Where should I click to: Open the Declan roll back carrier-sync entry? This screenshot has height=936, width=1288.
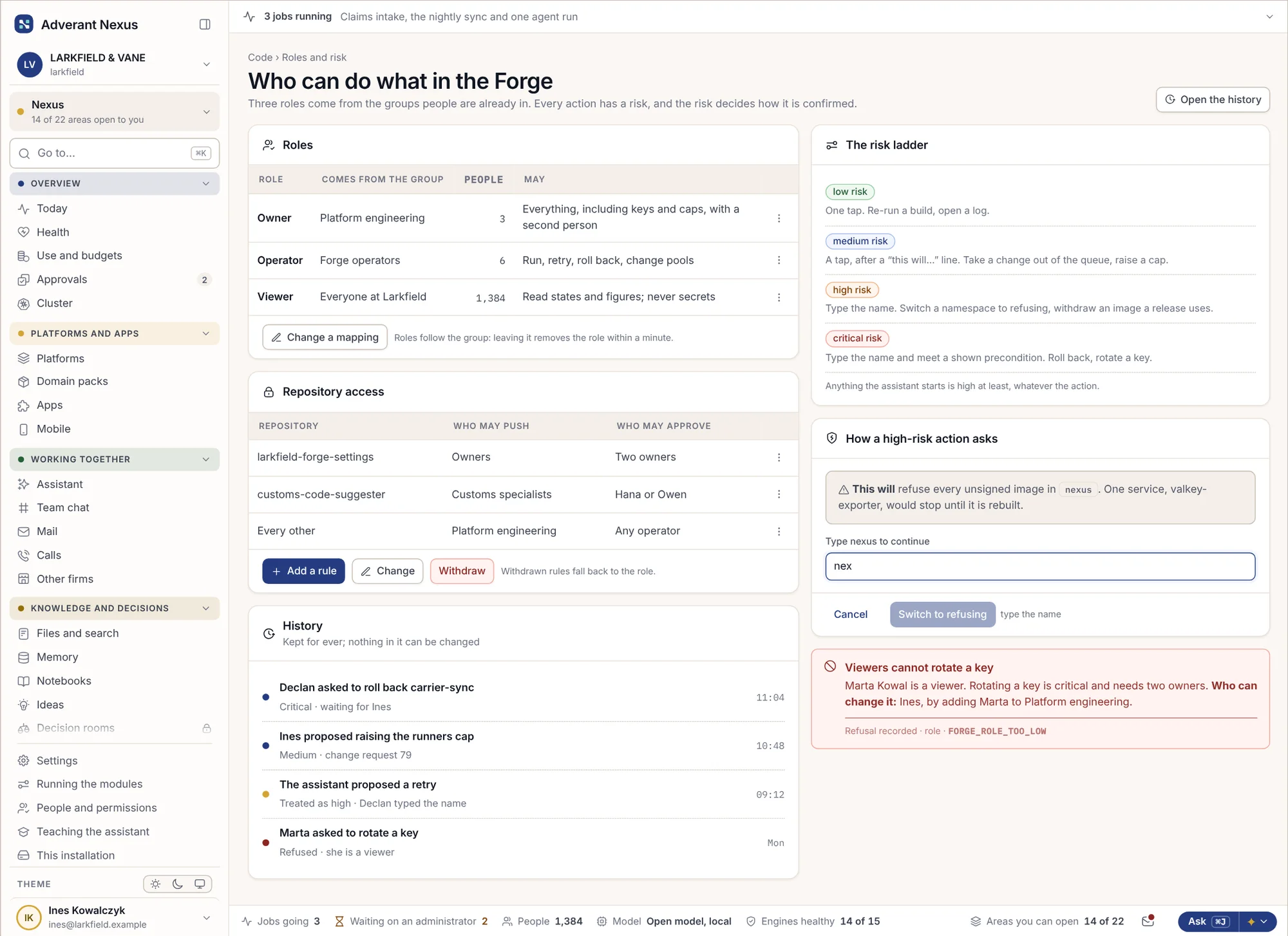coord(523,697)
